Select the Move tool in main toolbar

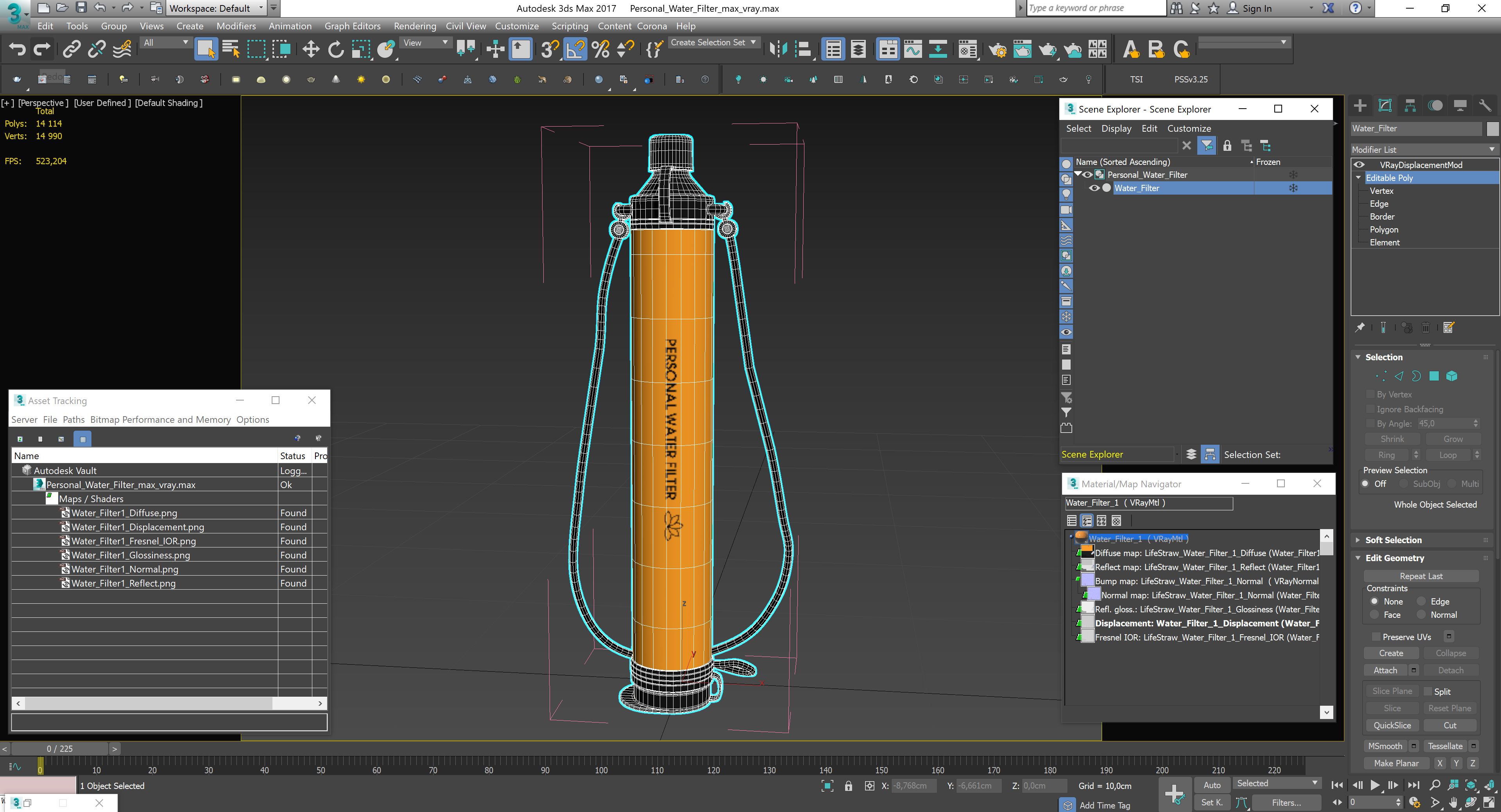[x=311, y=50]
